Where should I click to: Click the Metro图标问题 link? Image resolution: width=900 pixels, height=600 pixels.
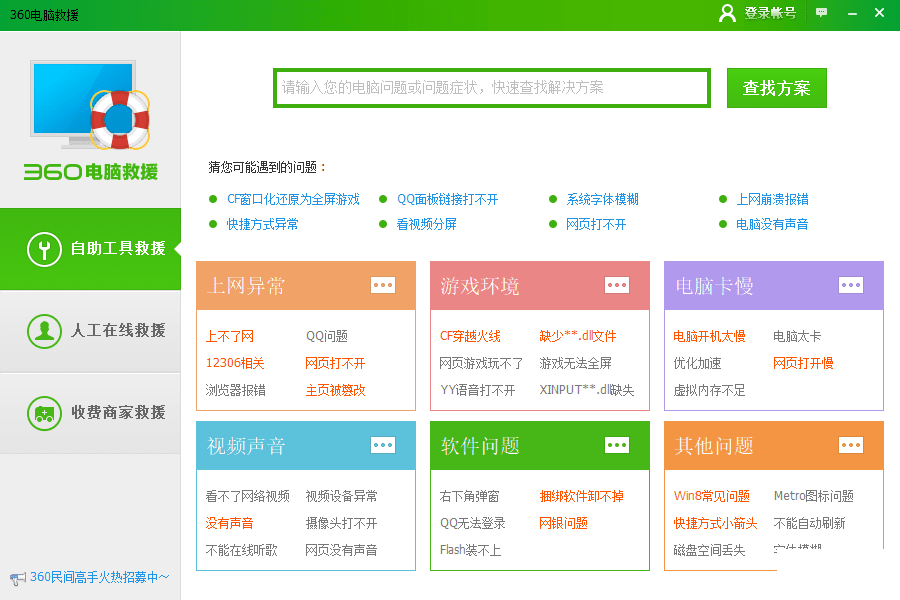813,496
